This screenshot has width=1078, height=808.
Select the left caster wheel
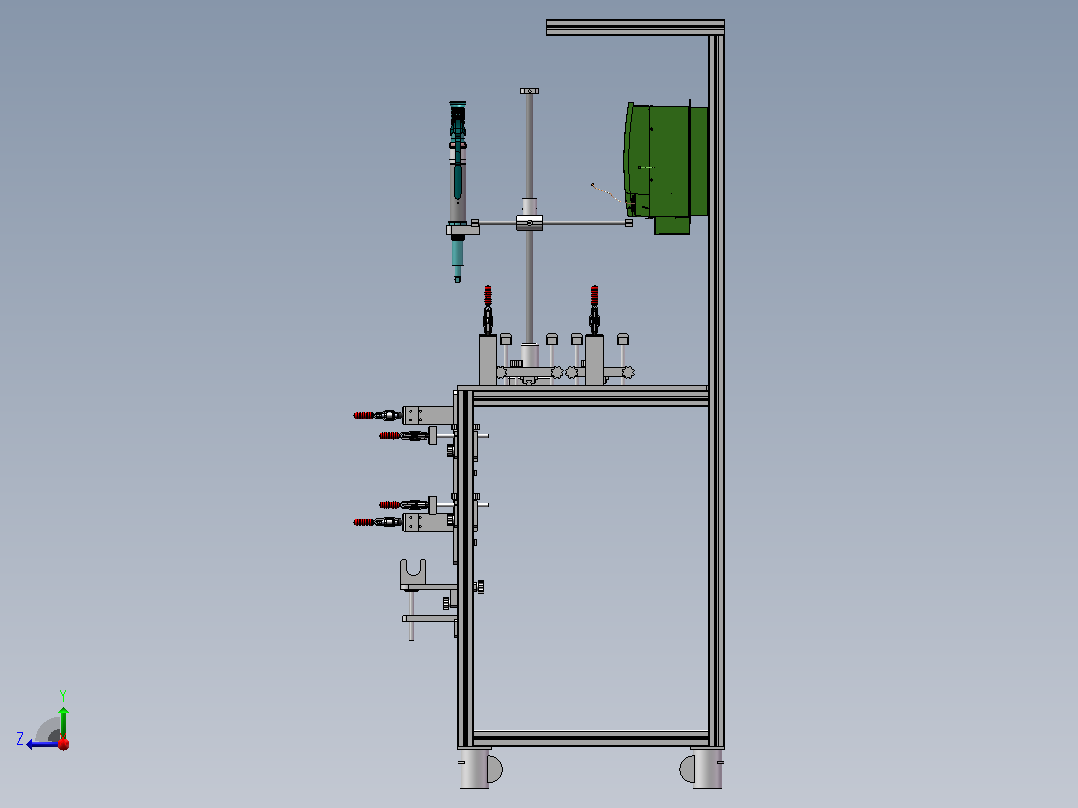(481, 769)
